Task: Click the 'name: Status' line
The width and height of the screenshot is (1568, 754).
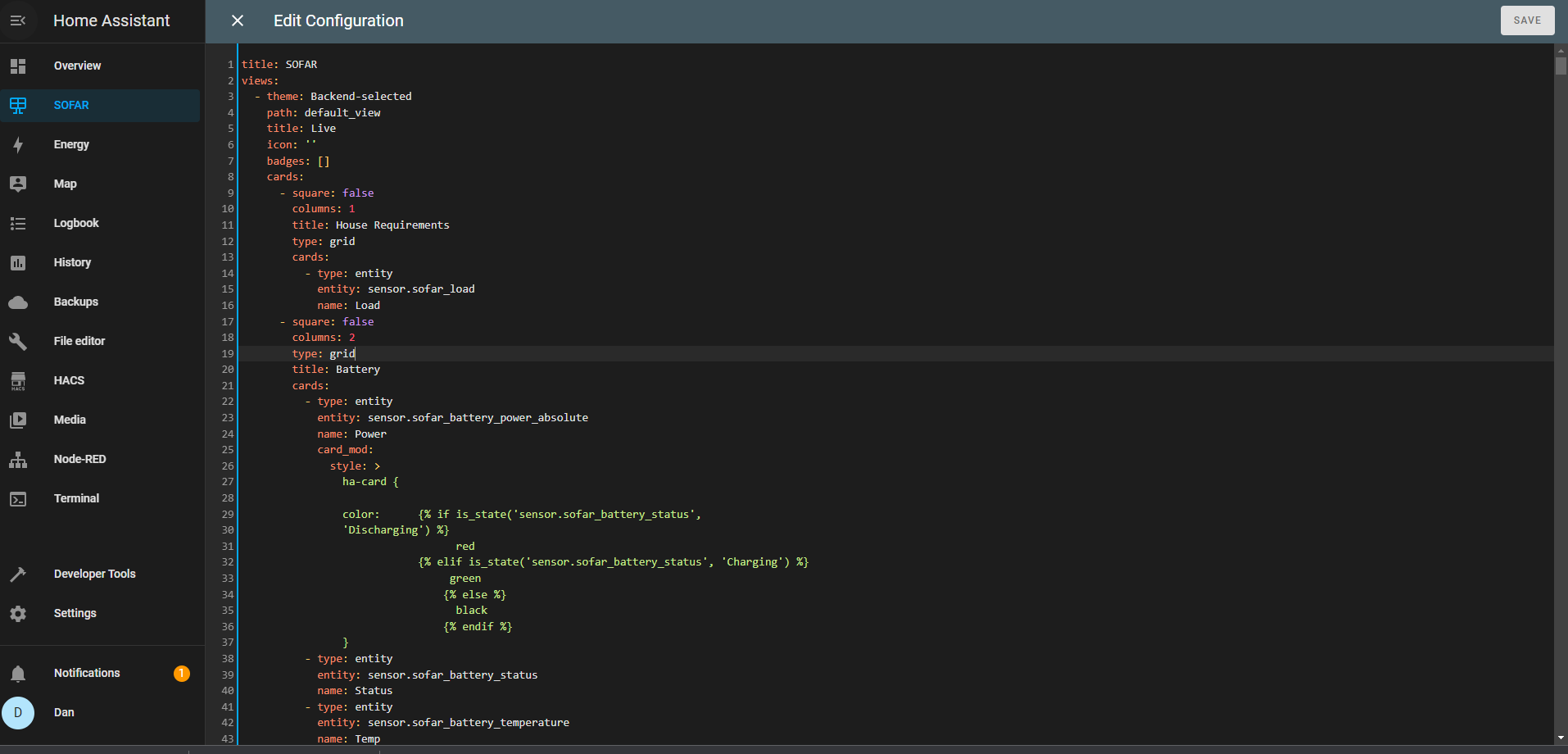Action: pyautogui.click(x=355, y=691)
